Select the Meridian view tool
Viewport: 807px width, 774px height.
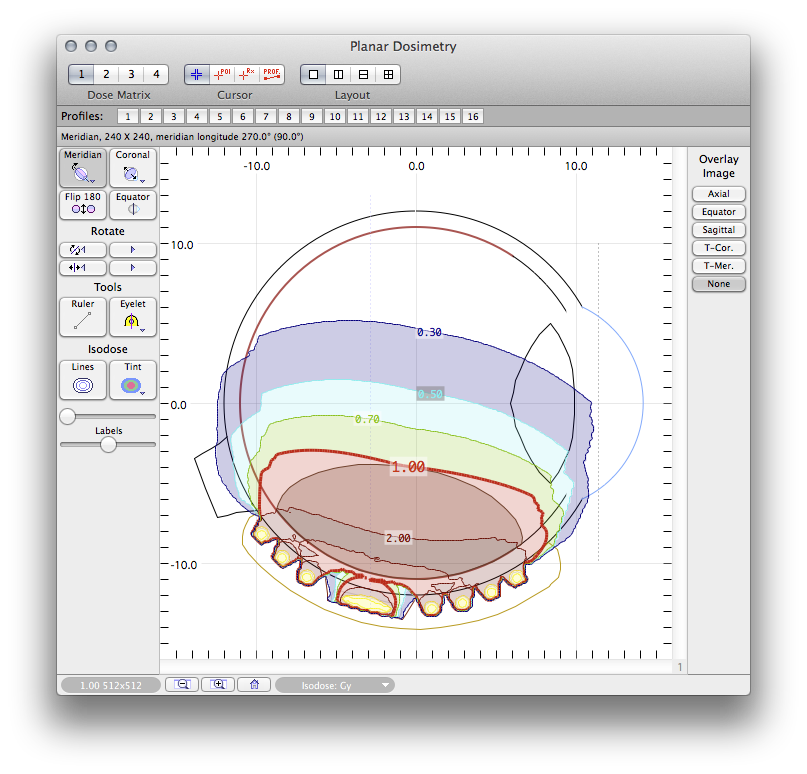[83, 167]
